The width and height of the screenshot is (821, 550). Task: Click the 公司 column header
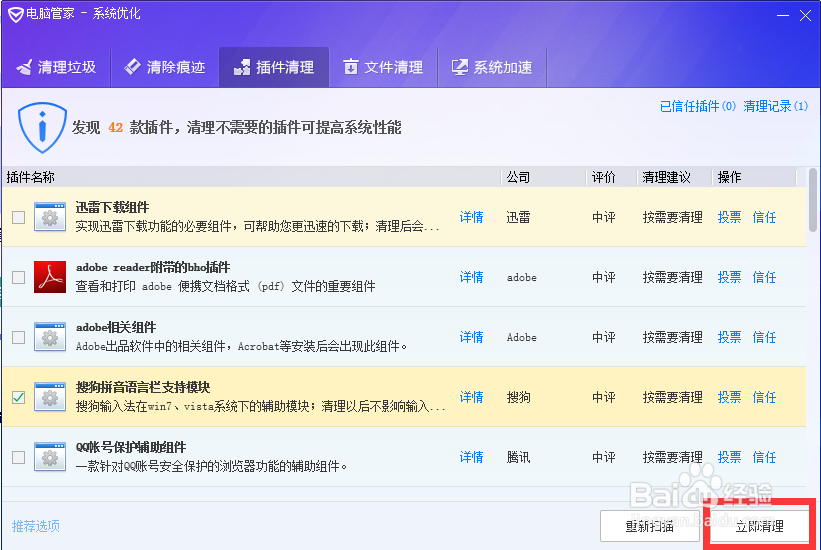(x=543, y=177)
